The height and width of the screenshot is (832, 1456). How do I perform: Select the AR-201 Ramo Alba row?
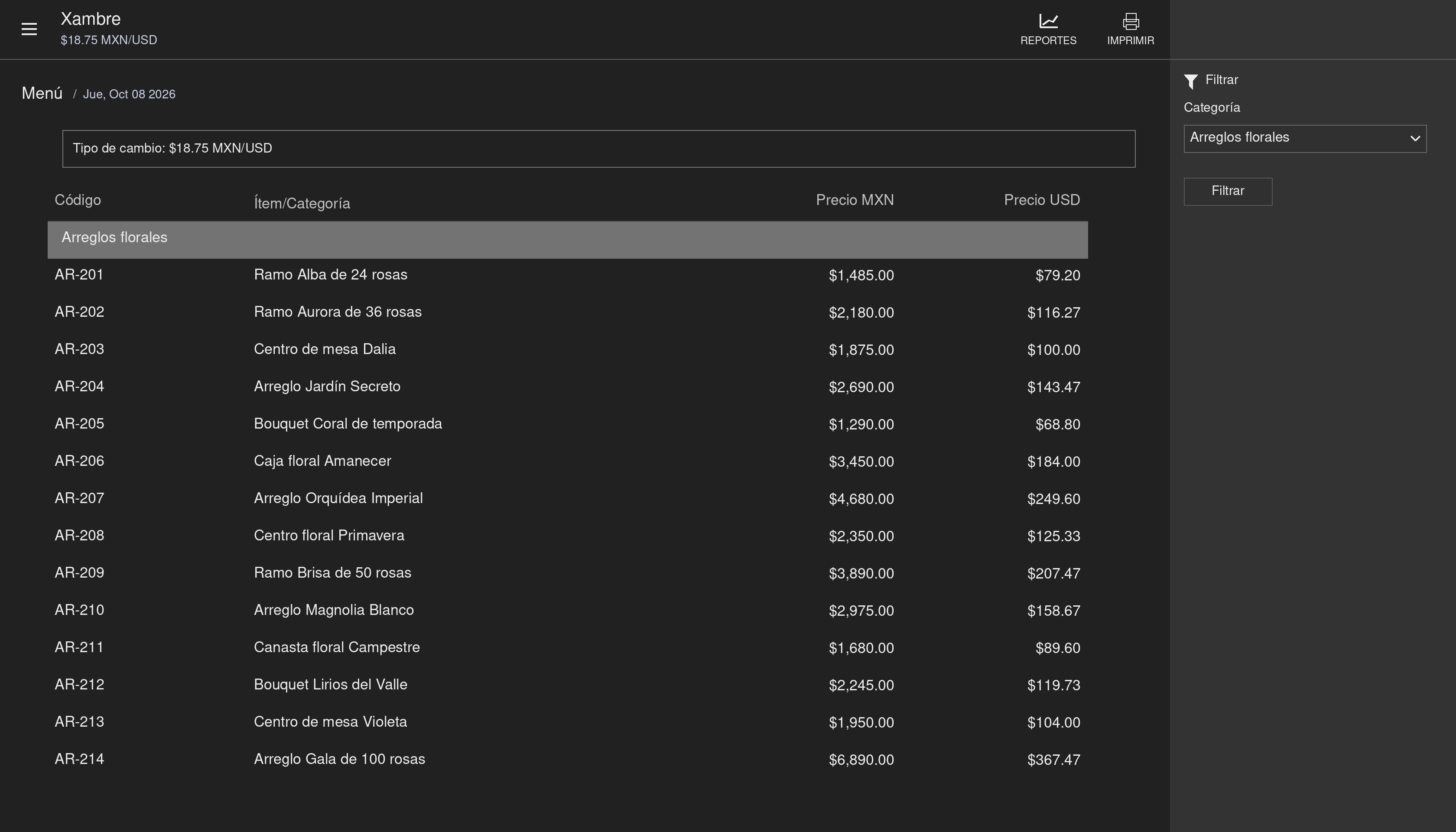point(567,276)
